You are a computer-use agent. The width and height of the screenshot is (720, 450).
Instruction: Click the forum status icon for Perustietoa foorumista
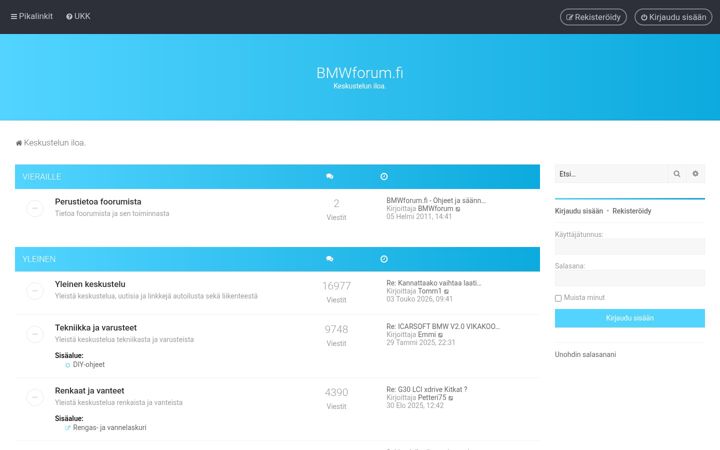(x=35, y=208)
